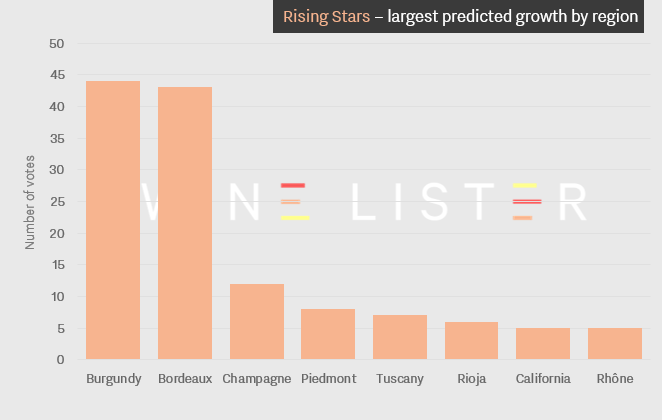Viewport: 662px width, 420px height.
Task: Click the Tuscany bar
Action: click(x=400, y=337)
